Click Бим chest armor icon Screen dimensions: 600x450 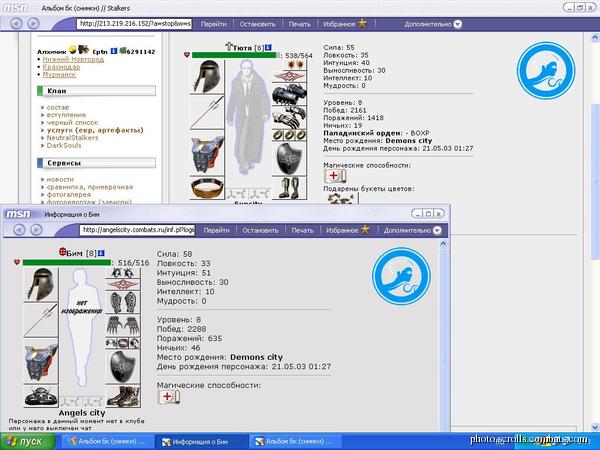(x=41, y=361)
